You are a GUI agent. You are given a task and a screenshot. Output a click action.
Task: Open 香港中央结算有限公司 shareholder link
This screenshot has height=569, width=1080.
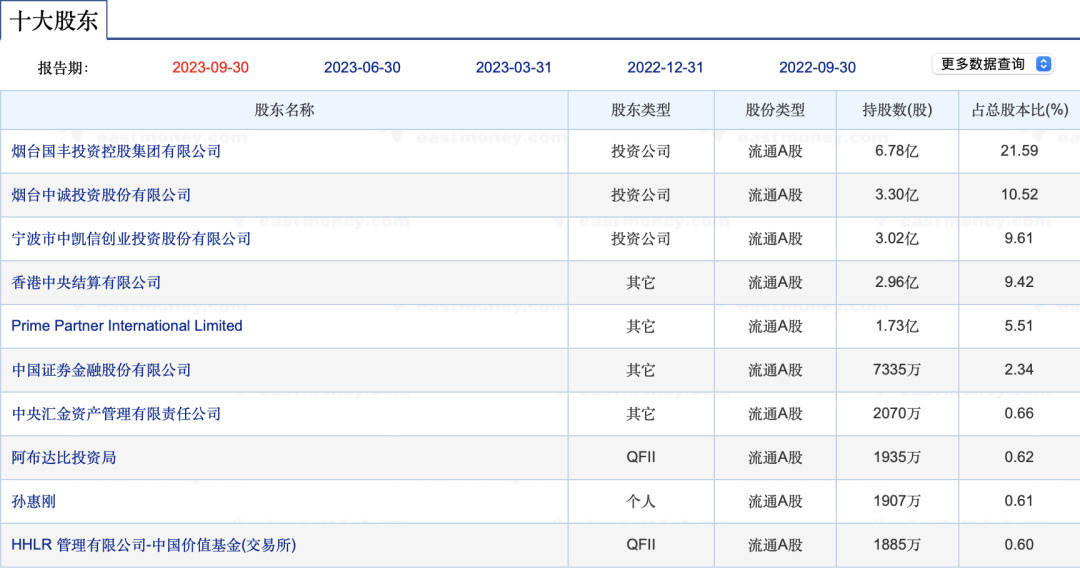86,282
